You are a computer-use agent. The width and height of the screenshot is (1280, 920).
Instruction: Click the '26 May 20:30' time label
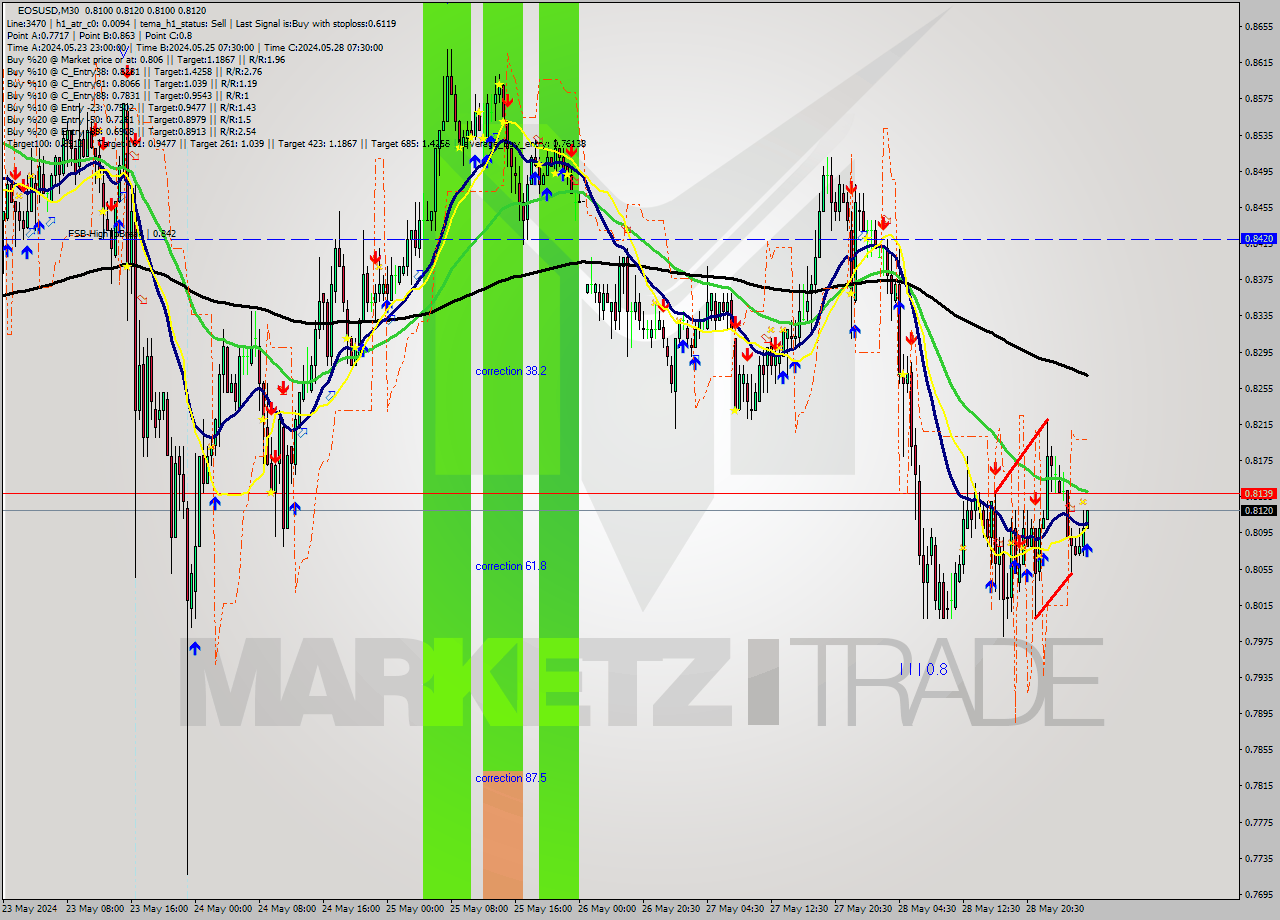[670, 909]
